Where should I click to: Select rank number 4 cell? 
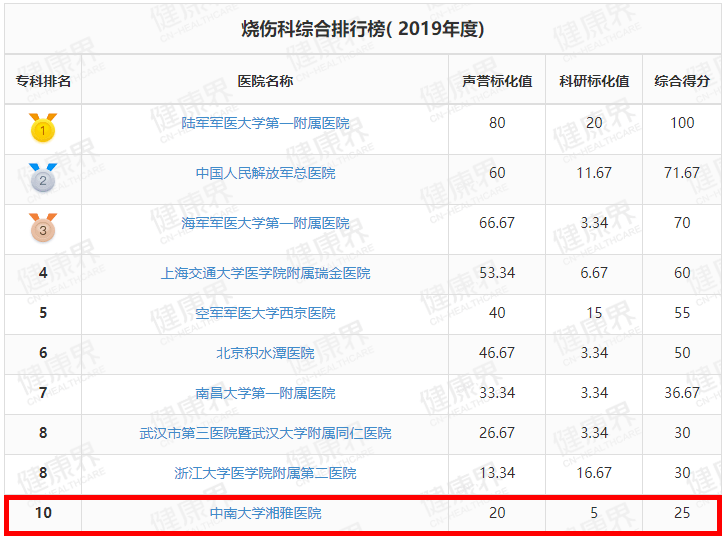point(43,273)
